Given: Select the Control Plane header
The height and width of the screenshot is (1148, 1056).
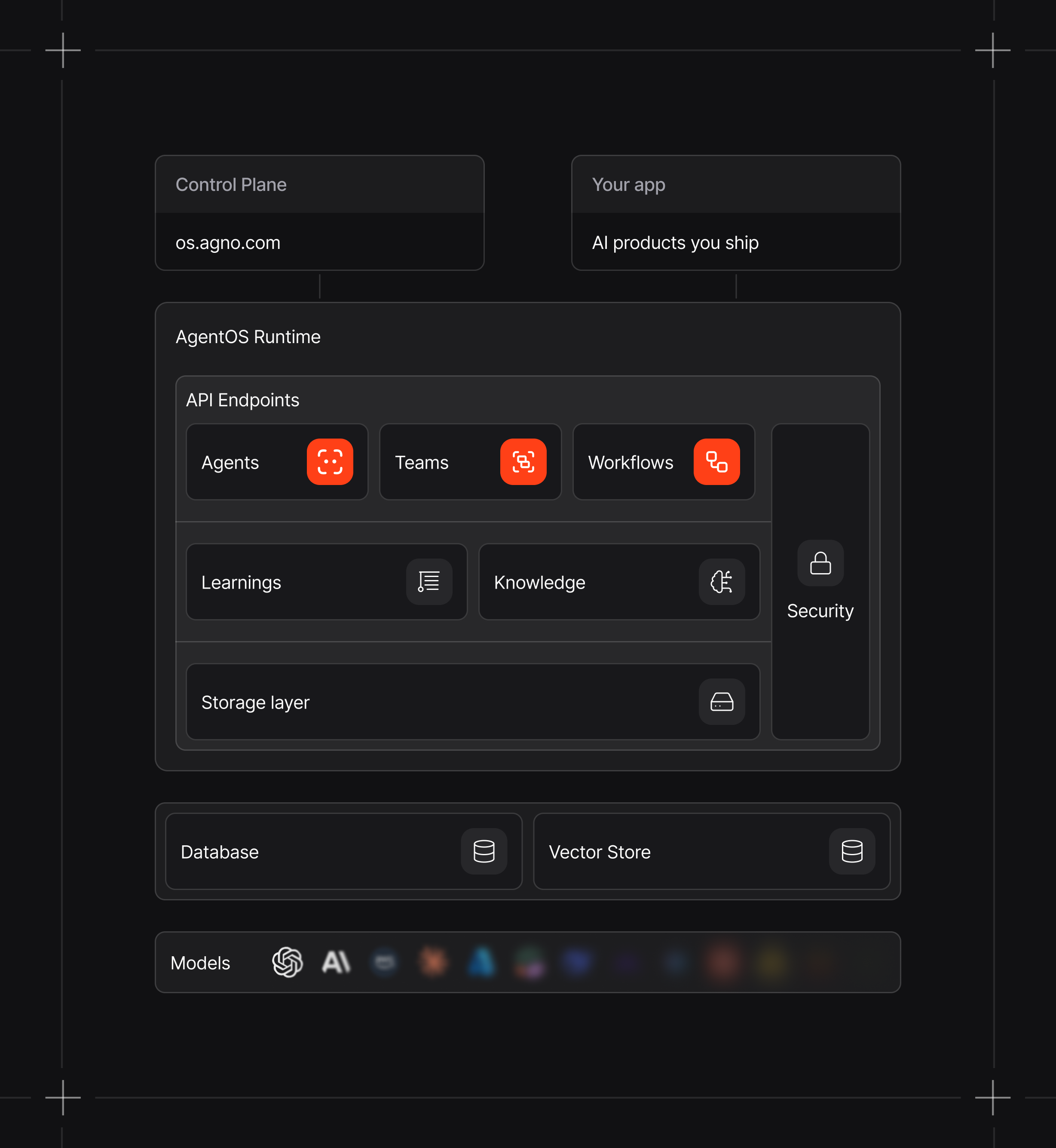Looking at the screenshot, I should coord(231,184).
